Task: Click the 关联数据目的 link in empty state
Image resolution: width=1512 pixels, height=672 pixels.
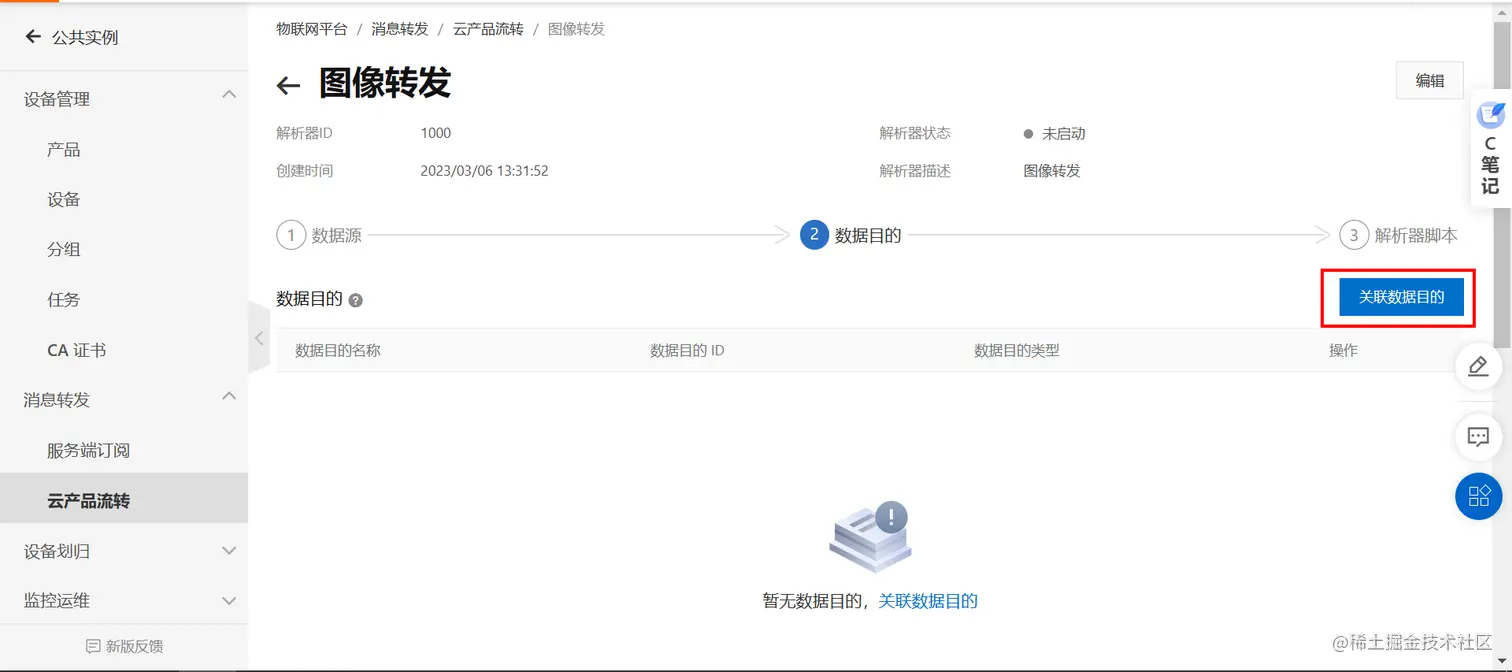Action: click(x=928, y=601)
